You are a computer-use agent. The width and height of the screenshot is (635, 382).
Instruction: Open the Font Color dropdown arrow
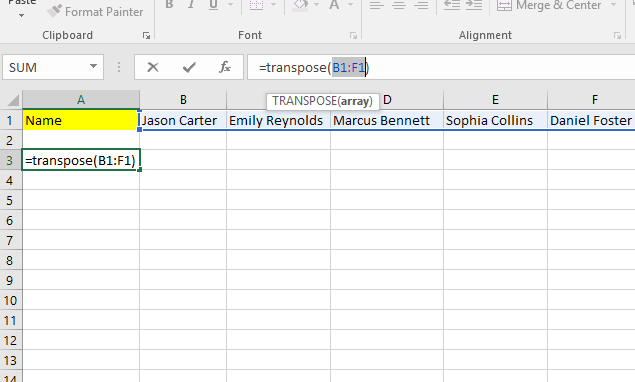tap(351, 5)
